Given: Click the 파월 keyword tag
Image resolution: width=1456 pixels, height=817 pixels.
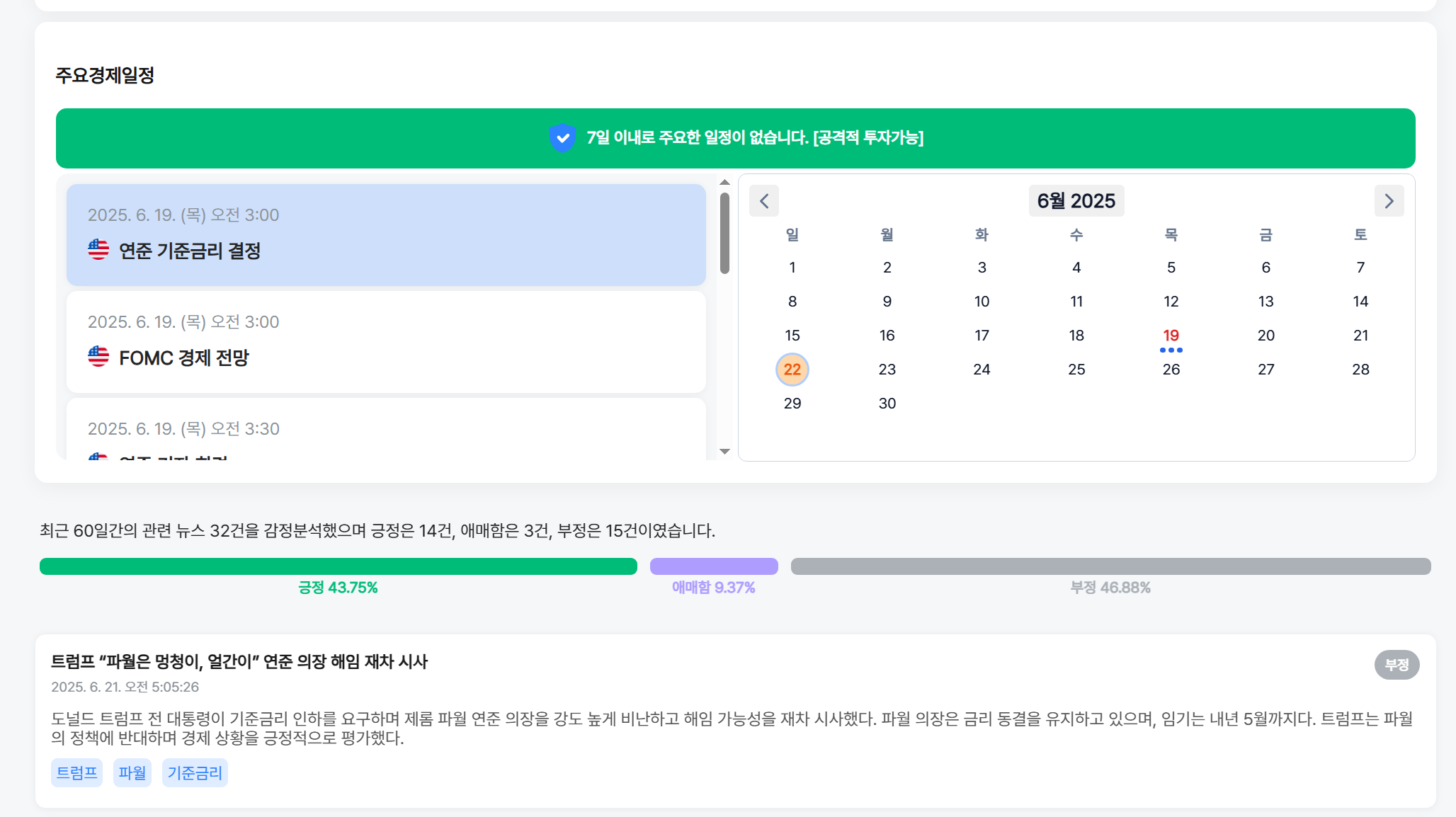Looking at the screenshot, I should [x=132, y=772].
